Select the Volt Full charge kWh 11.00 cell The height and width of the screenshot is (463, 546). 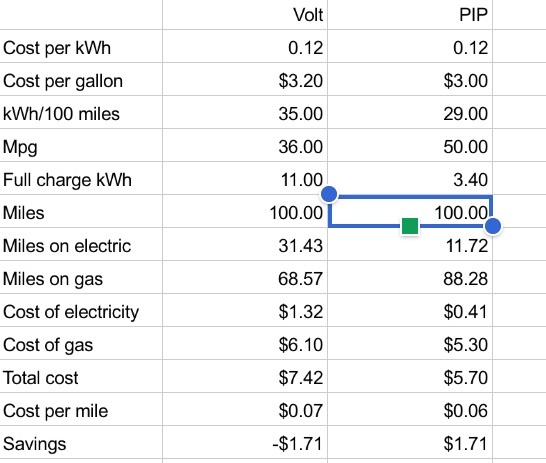pyautogui.click(x=245, y=178)
